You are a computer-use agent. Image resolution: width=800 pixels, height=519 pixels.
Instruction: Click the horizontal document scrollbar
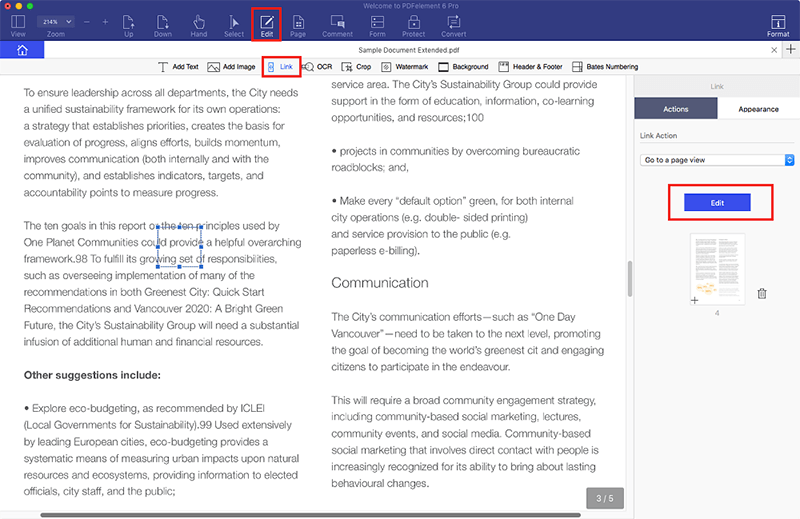[x=310, y=515]
